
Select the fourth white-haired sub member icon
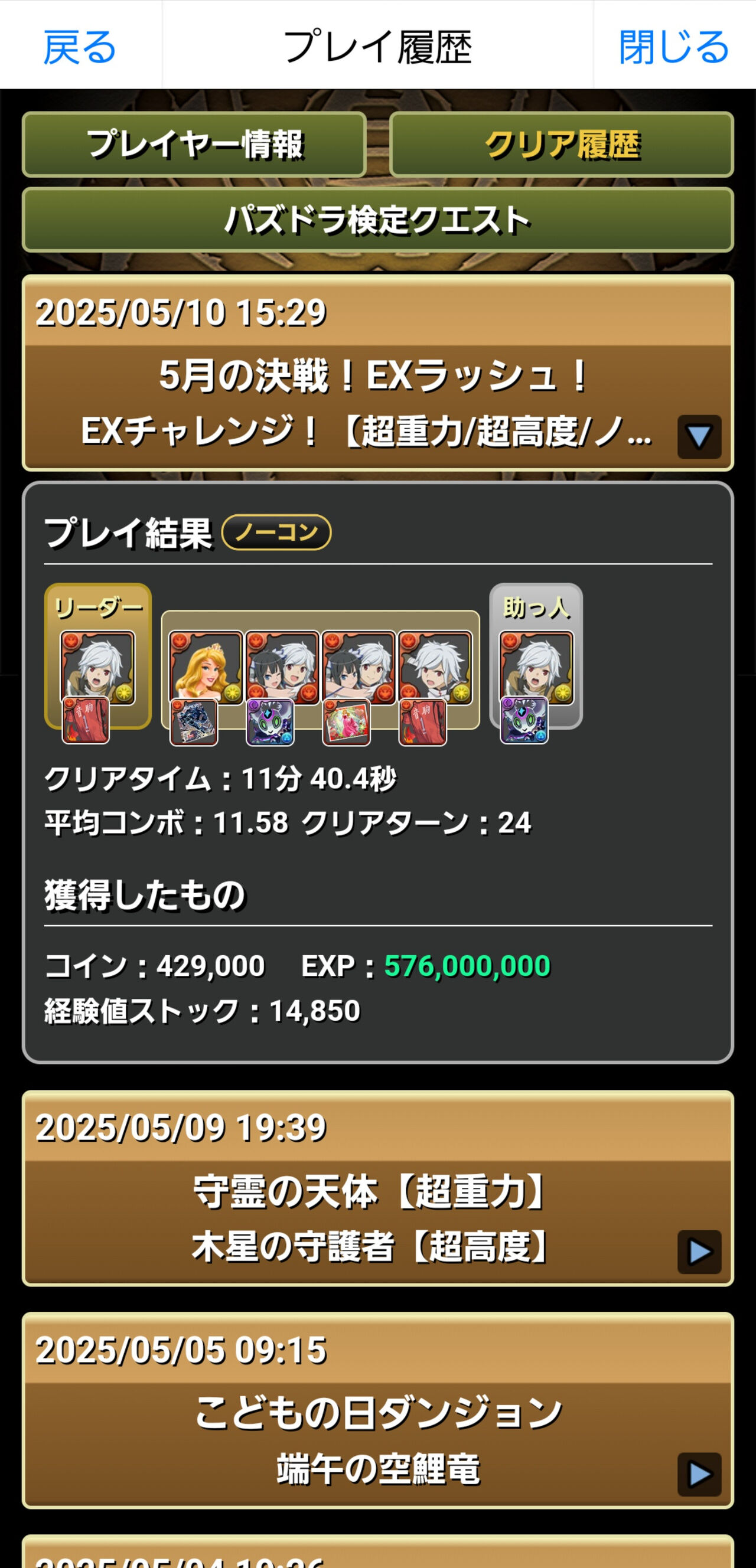click(x=435, y=668)
